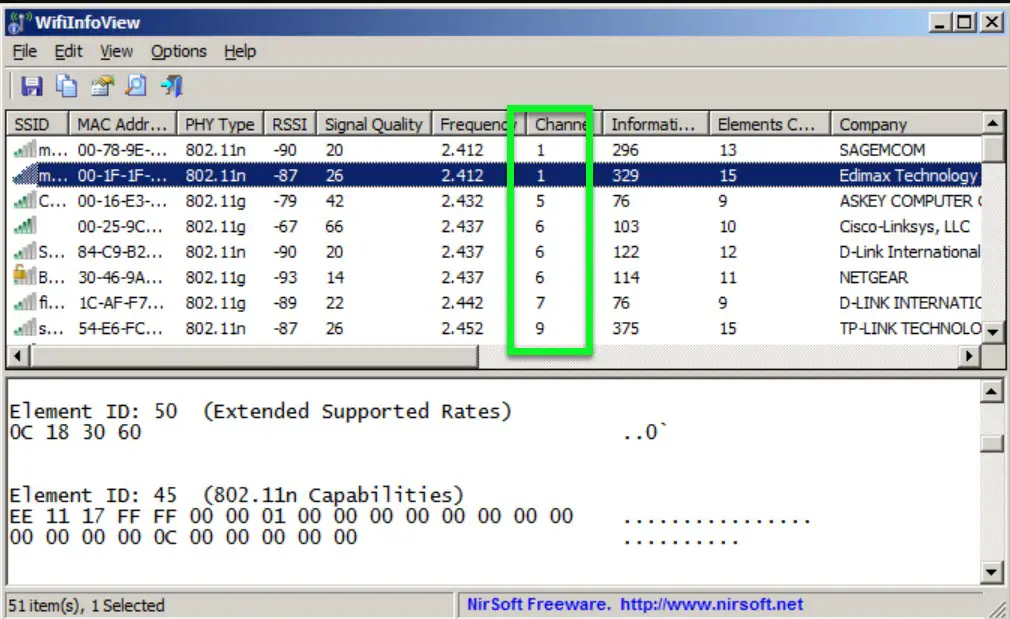Sort by the Information Size column header
The image size is (1010, 619).
point(656,124)
